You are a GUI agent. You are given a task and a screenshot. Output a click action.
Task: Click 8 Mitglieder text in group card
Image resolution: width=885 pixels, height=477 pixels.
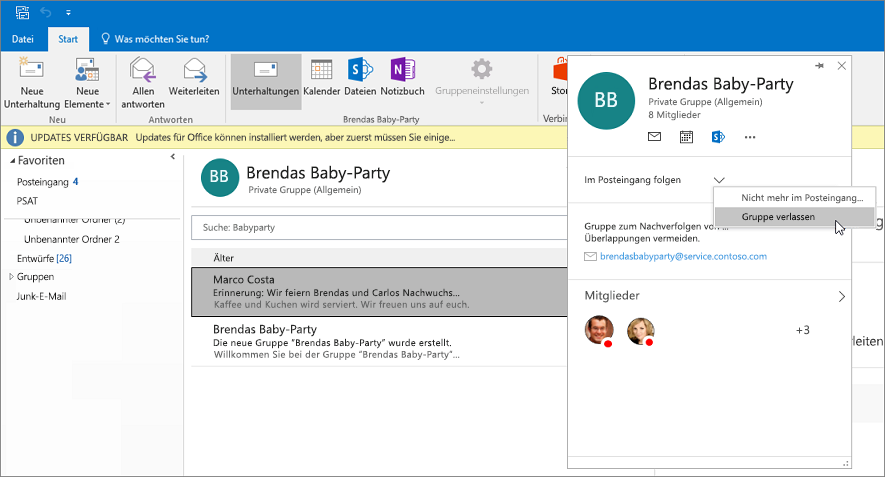click(674, 115)
